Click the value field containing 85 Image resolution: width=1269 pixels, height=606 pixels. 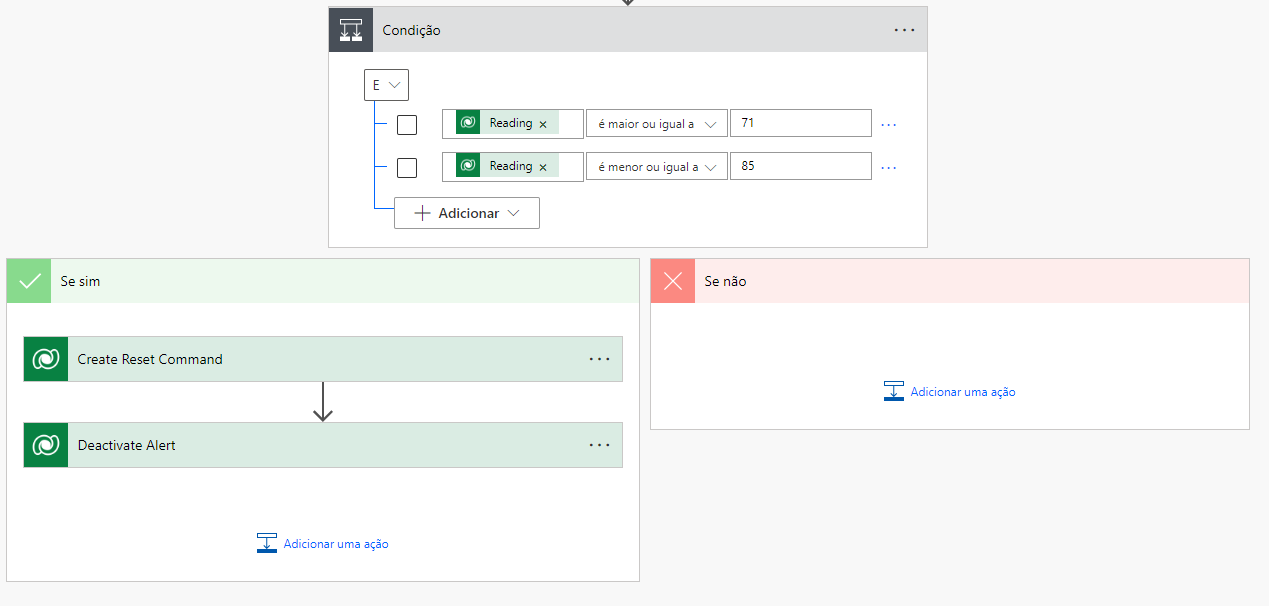click(801, 166)
